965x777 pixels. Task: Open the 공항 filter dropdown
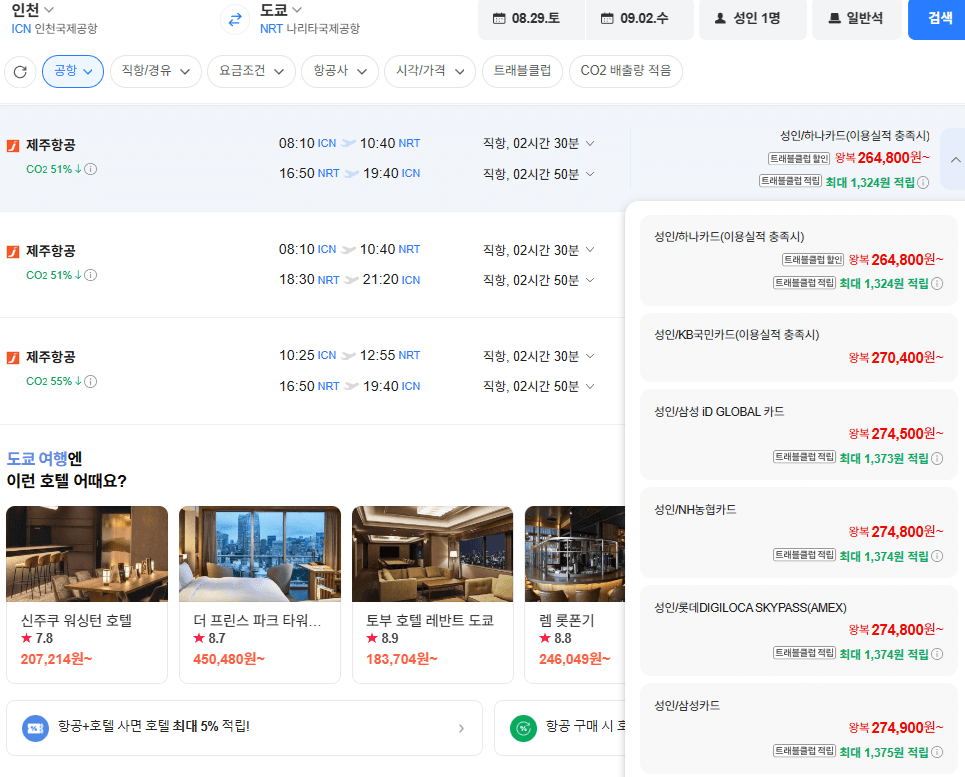[73, 71]
